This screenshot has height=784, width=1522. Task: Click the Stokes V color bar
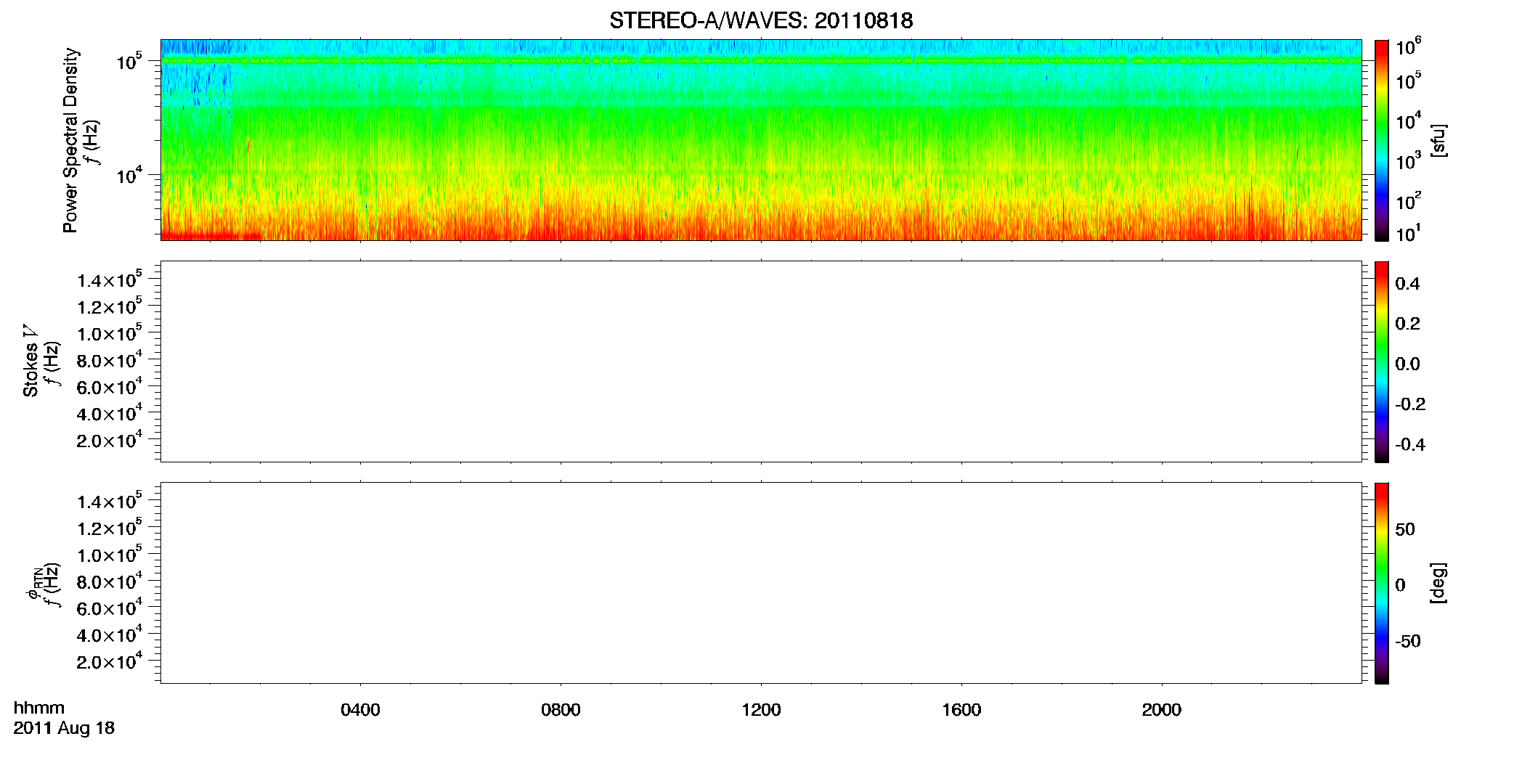click(1382, 362)
